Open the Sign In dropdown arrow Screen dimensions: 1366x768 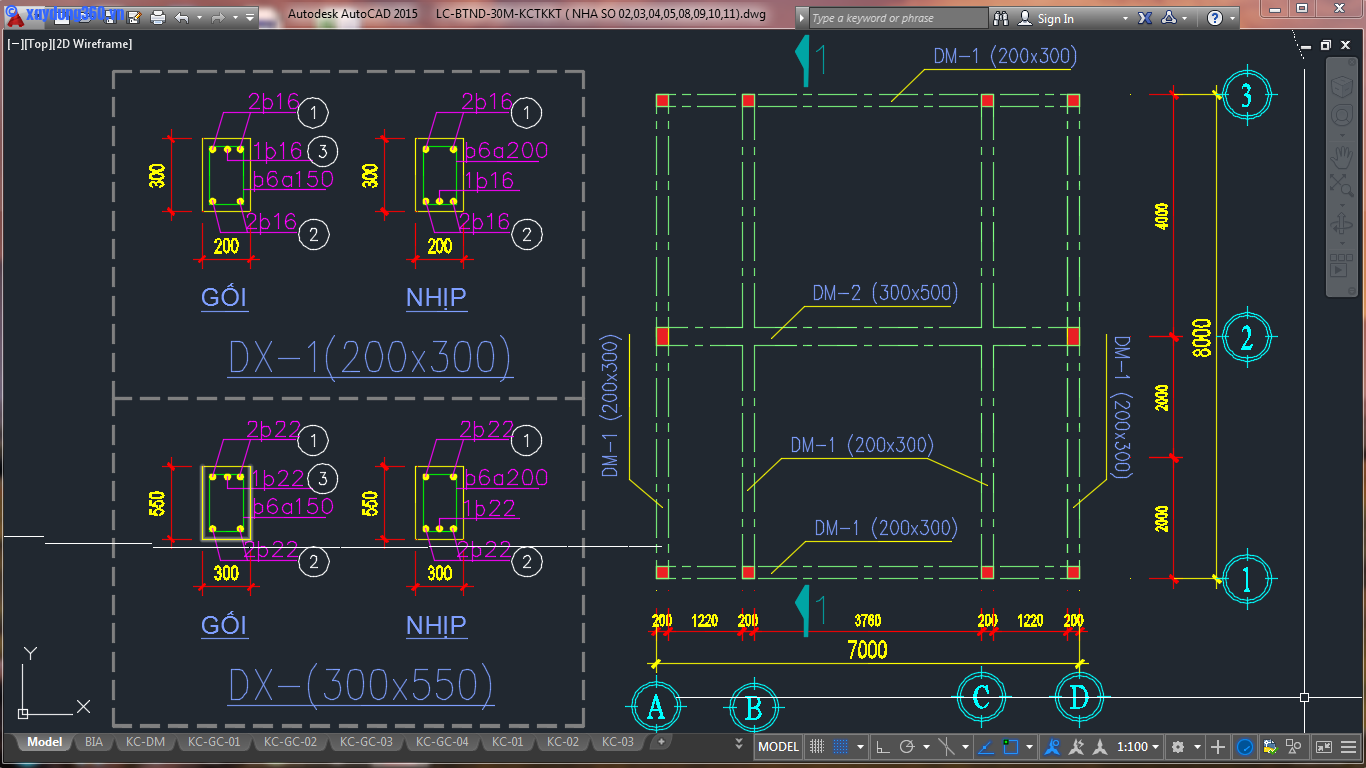click(x=1125, y=18)
